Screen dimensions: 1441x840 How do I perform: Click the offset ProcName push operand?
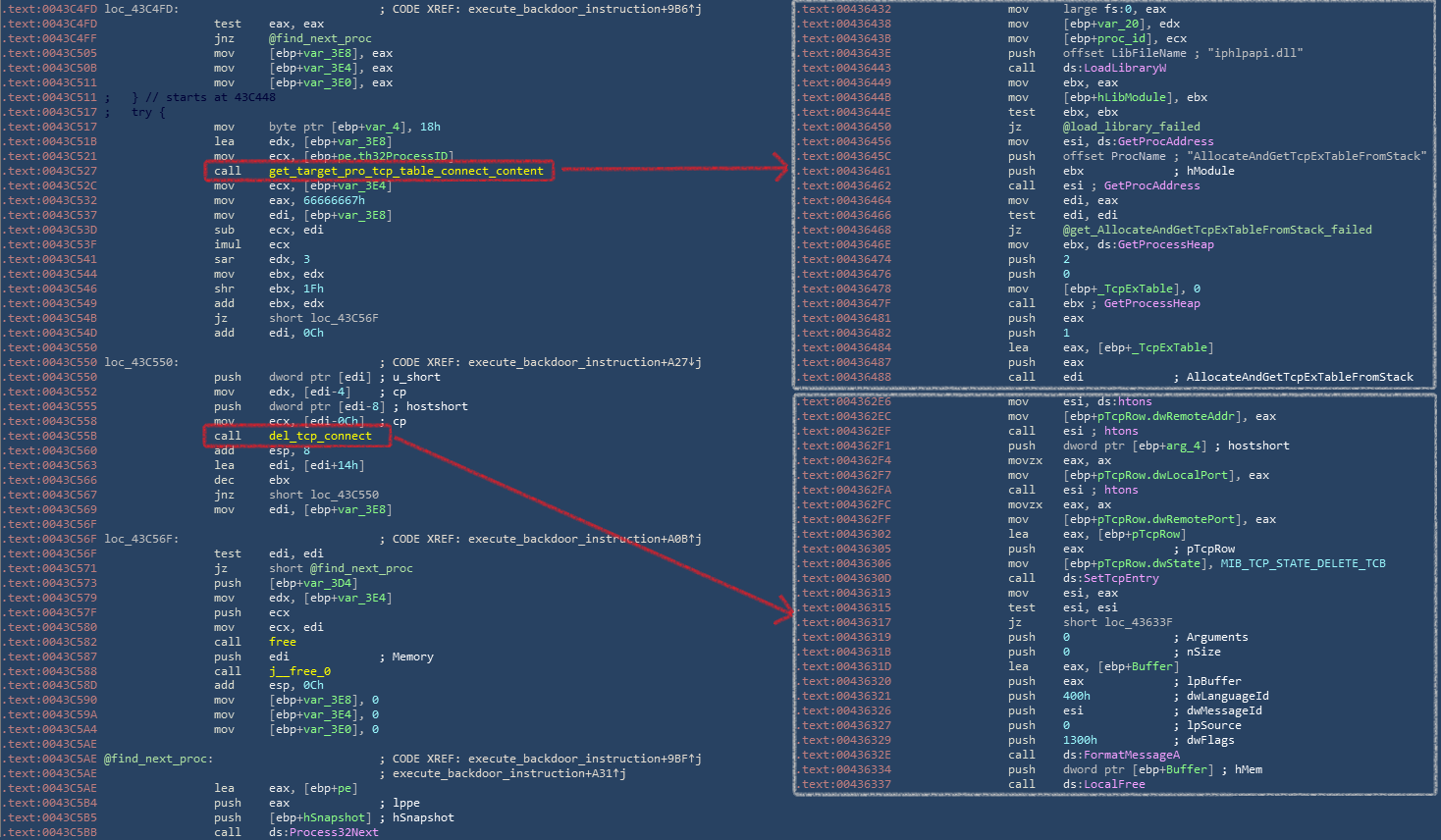pos(1114,156)
